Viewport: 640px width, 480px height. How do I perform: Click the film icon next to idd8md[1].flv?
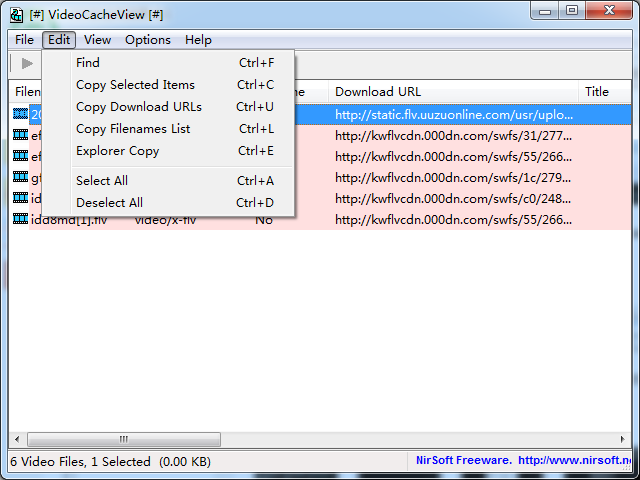click(x=20, y=219)
